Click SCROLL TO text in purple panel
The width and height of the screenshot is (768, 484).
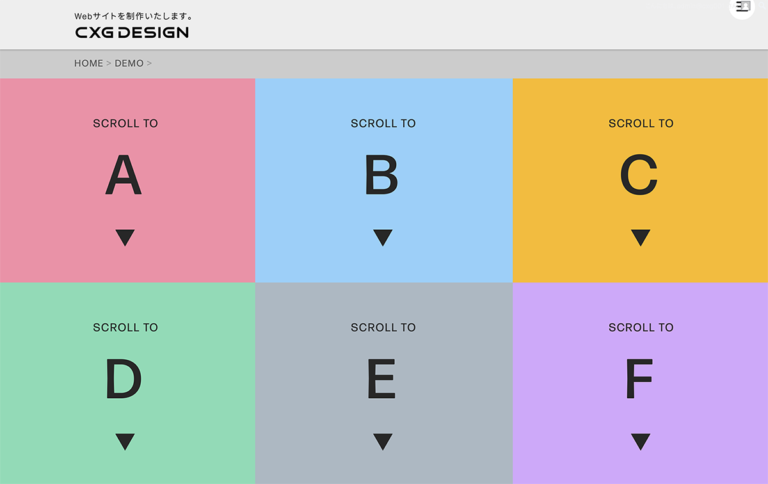click(x=641, y=328)
